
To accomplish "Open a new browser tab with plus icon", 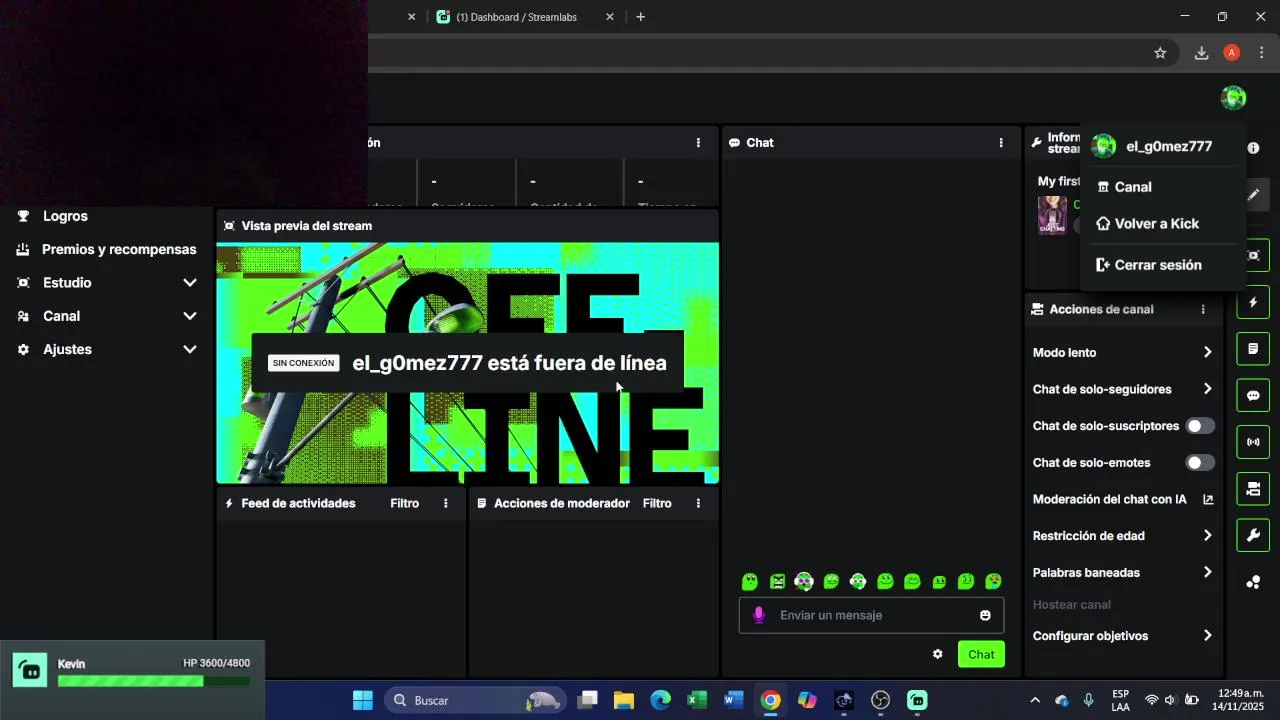I will click(640, 17).
